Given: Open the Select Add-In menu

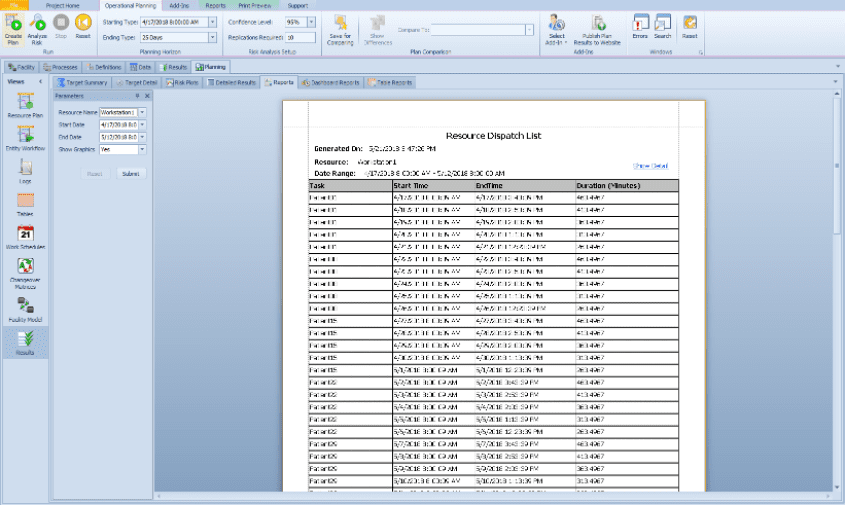Looking at the screenshot, I should point(556,30).
